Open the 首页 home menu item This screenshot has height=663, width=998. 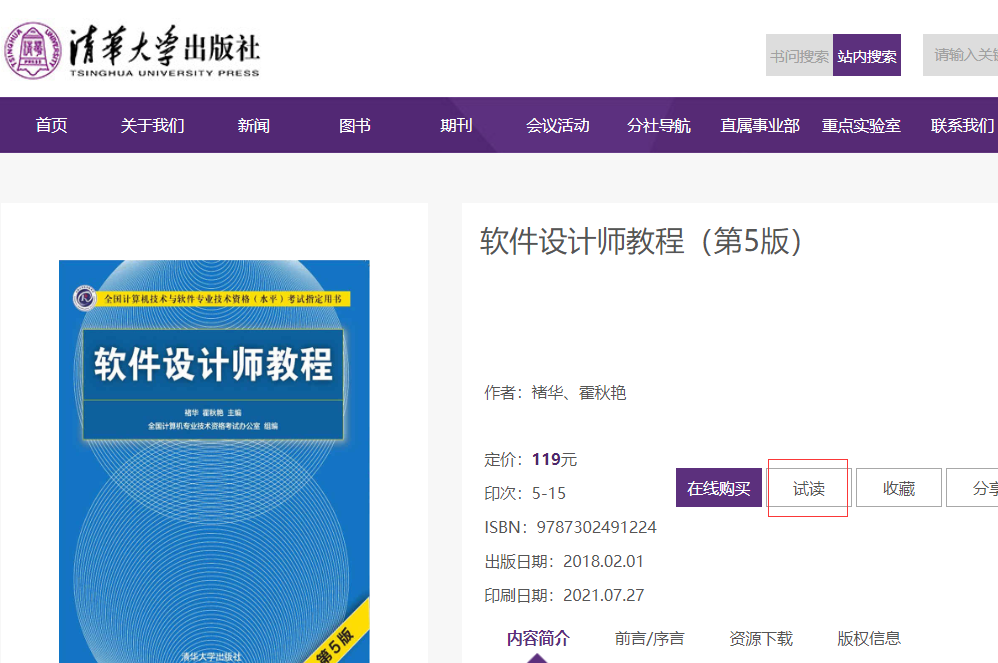pyautogui.click(x=51, y=125)
